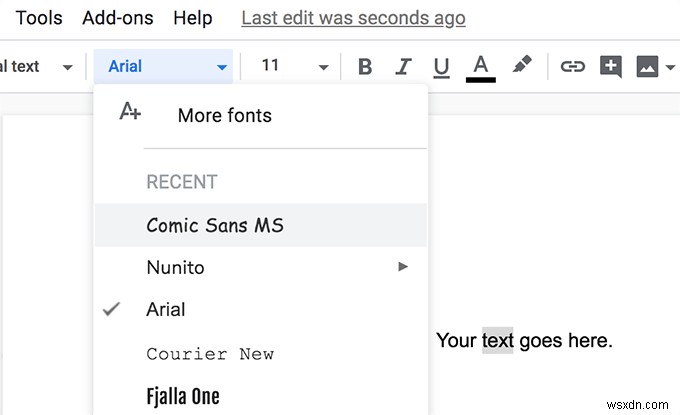Select the highlight color pen
The width and height of the screenshot is (680, 415).
click(522, 66)
